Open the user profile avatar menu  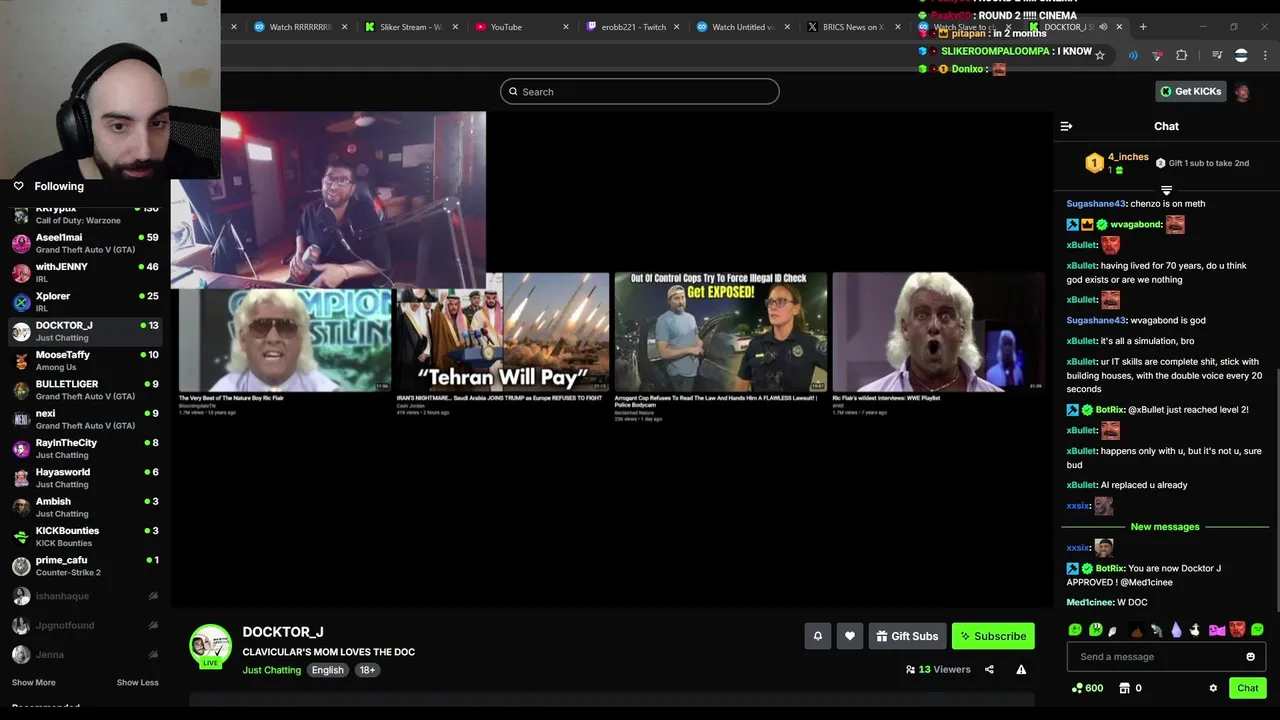click(x=1242, y=92)
